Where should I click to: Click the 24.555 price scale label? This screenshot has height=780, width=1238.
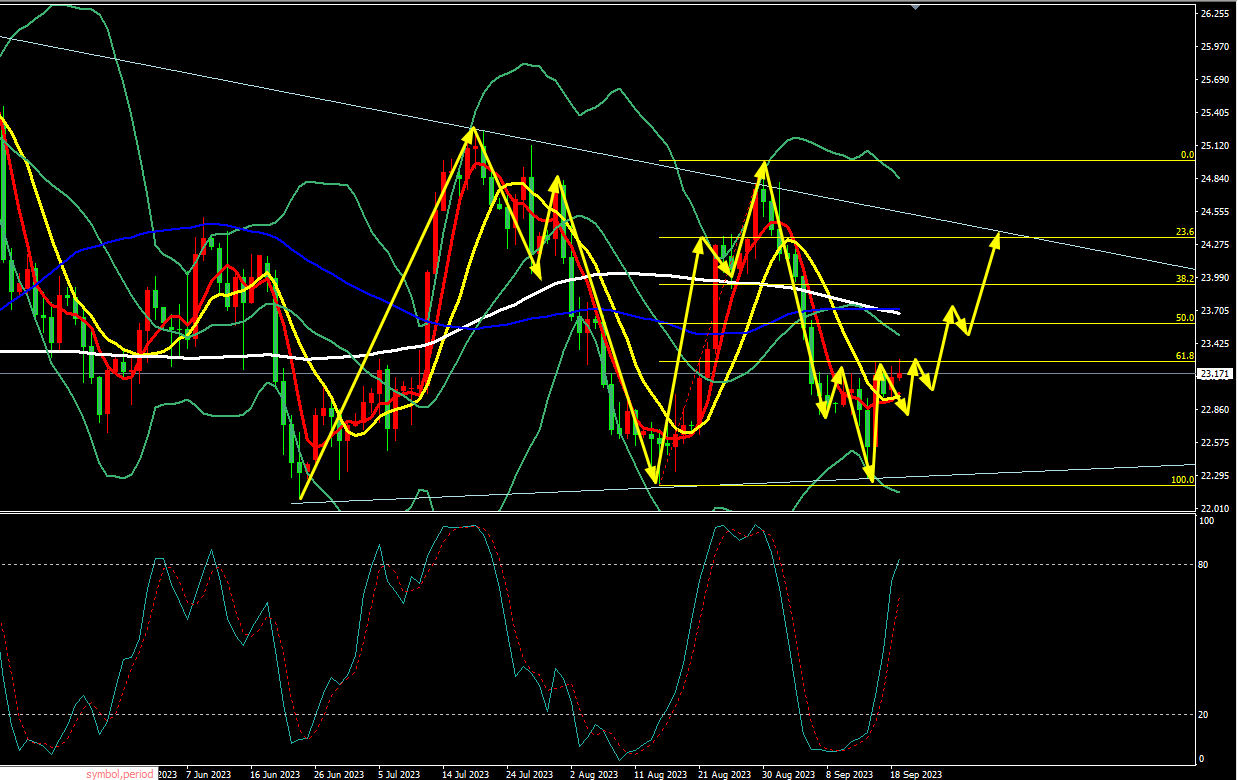pyautogui.click(x=1214, y=212)
